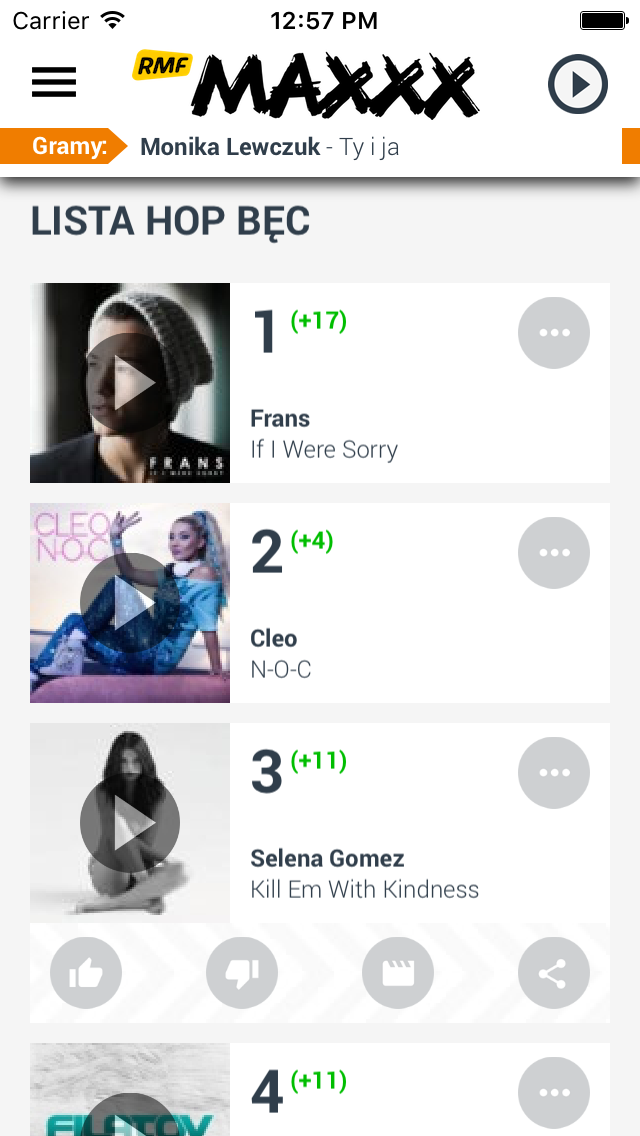640x1136 pixels.
Task: Dislike the song with thumbs down icon
Action: (242, 972)
